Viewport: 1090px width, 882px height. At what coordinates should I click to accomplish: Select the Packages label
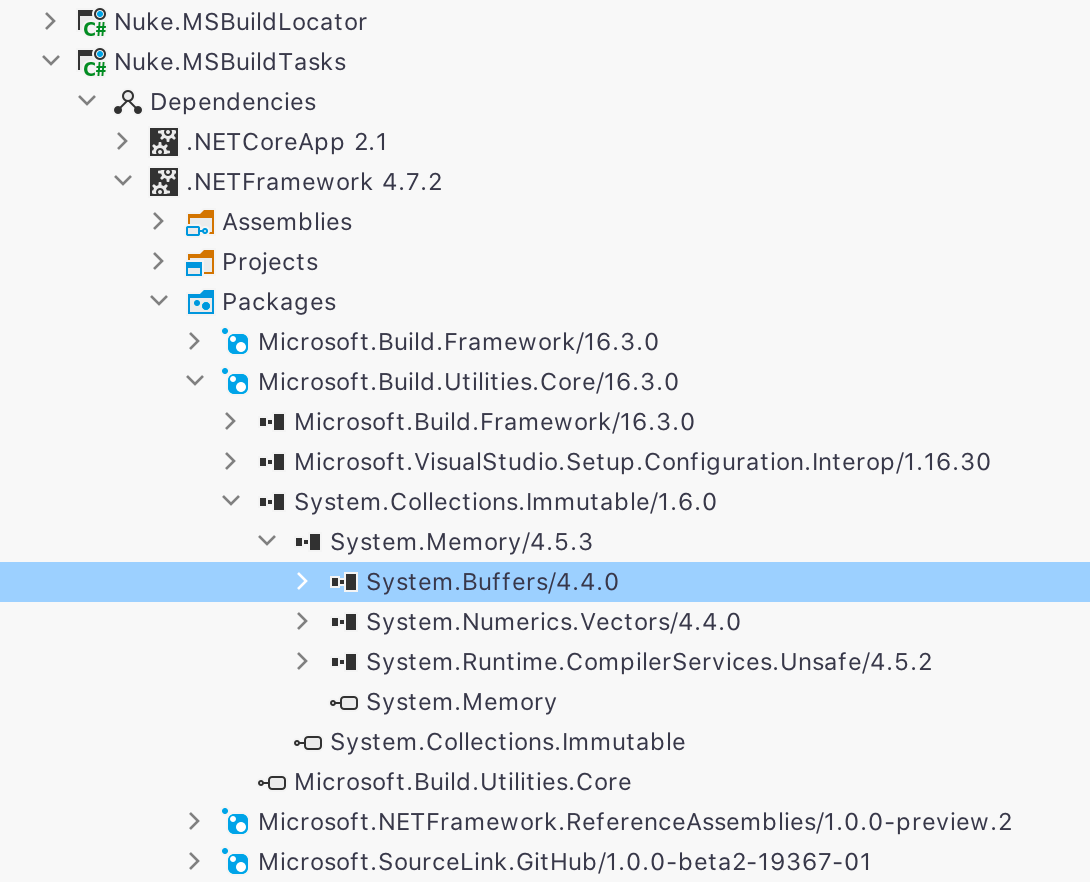279,302
